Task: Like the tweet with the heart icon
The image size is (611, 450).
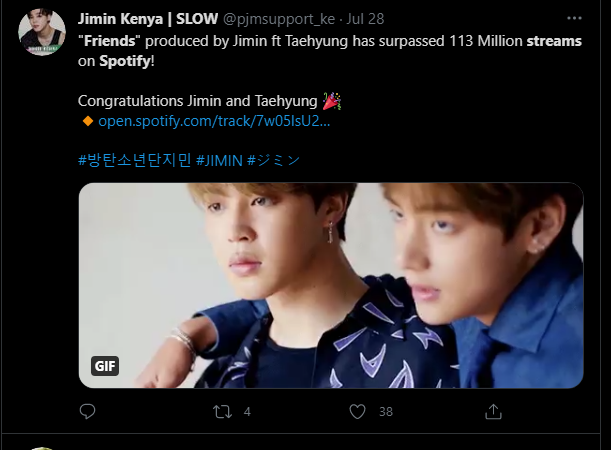Action: point(357,411)
